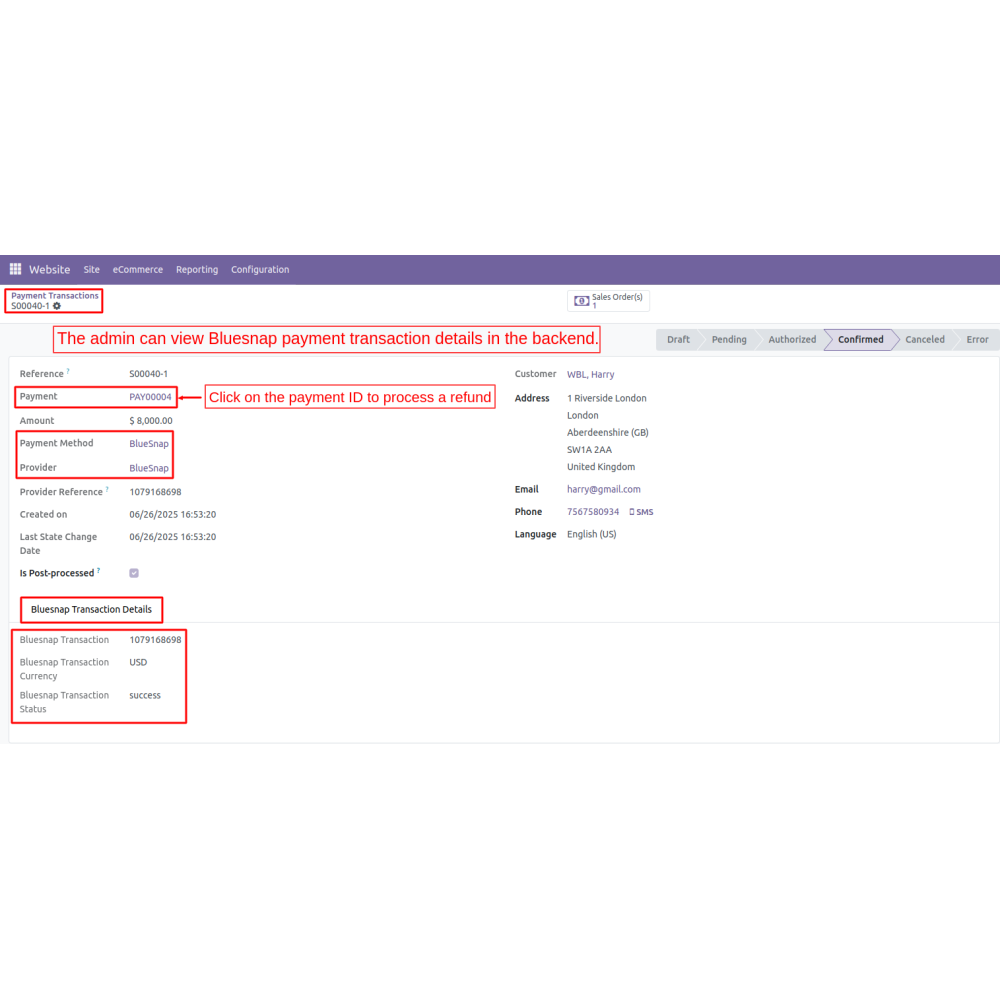Image resolution: width=1000 pixels, height=1000 pixels.
Task: Go back to Payment Transactions breadcrumb
Action: coord(55,296)
